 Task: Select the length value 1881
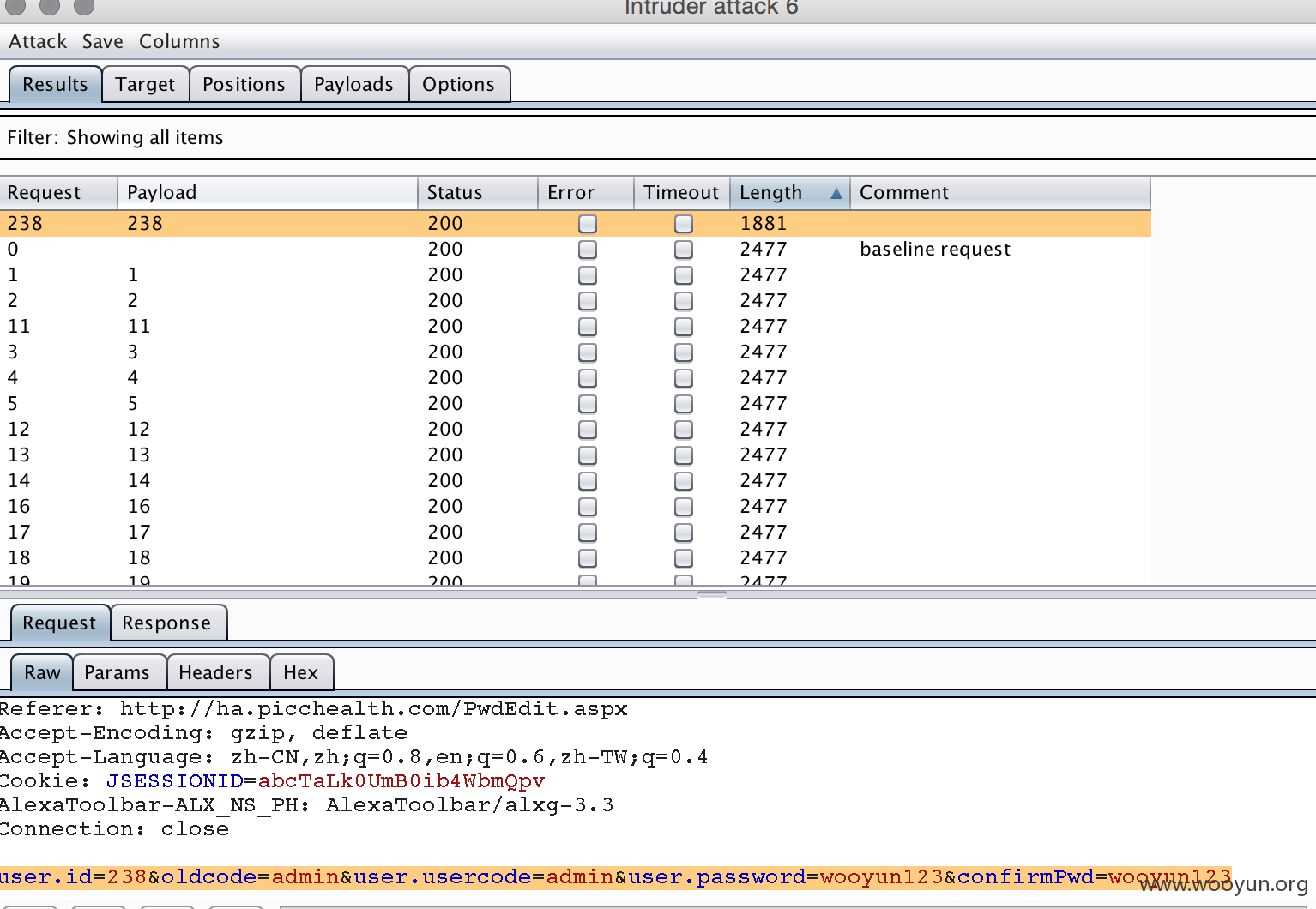click(x=764, y=223)
